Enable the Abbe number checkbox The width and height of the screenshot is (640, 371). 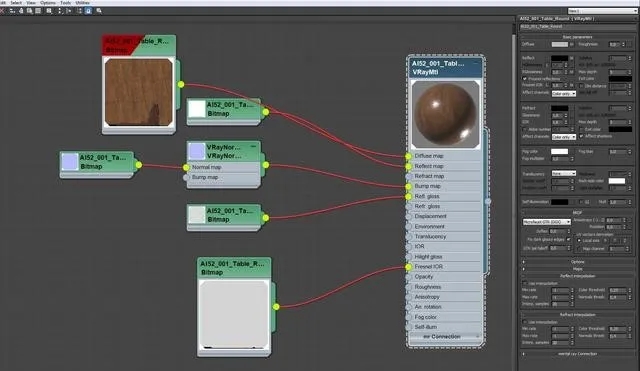click(524, 129)
